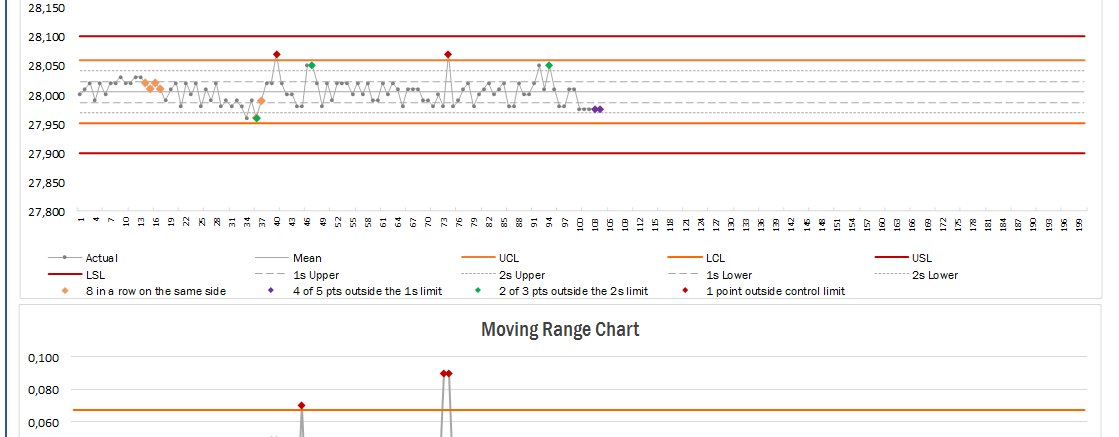Screen dimensions: 1119x437
Task: Select the "Mean" legend entry
Action: click(307, 258)
